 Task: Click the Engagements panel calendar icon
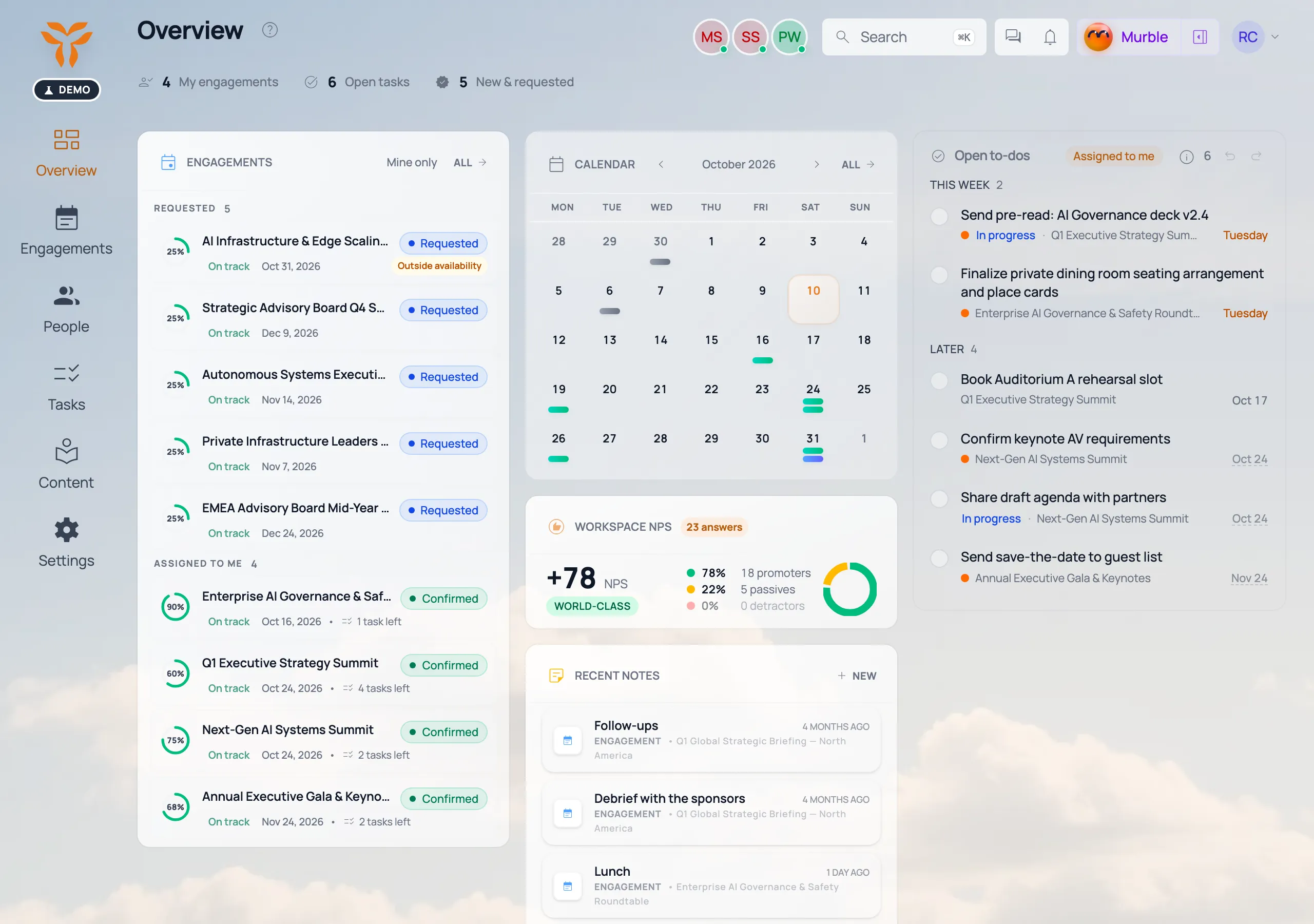pyautogui.click(x=168, y=163)
